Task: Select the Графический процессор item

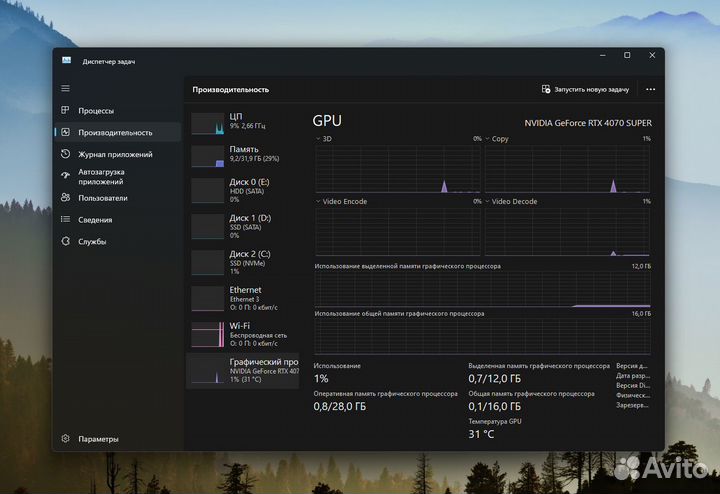Action: pyautogui.click(x=243, y=370)
